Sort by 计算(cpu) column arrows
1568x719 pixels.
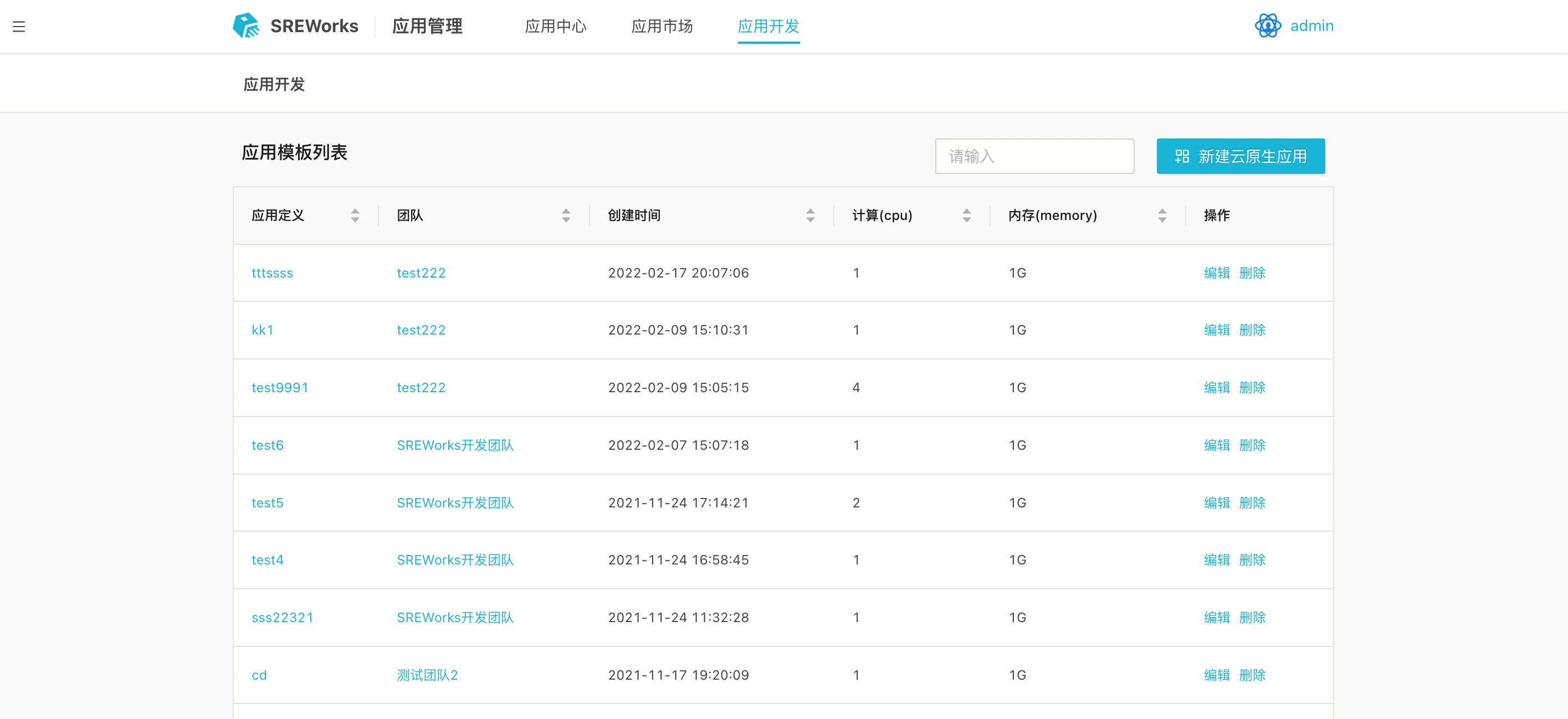click(x=966, y=215)
